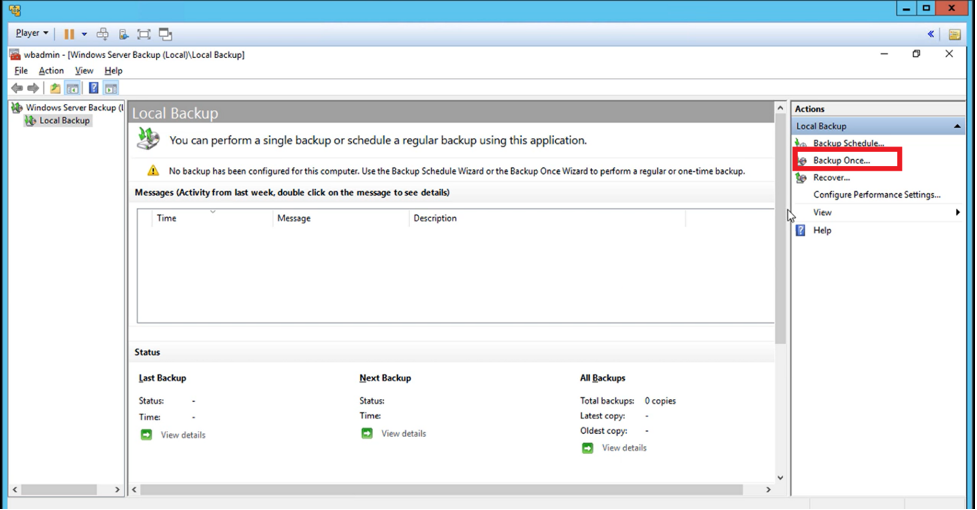
Task: Click View details under Last Backup
Action: [183, 435]
